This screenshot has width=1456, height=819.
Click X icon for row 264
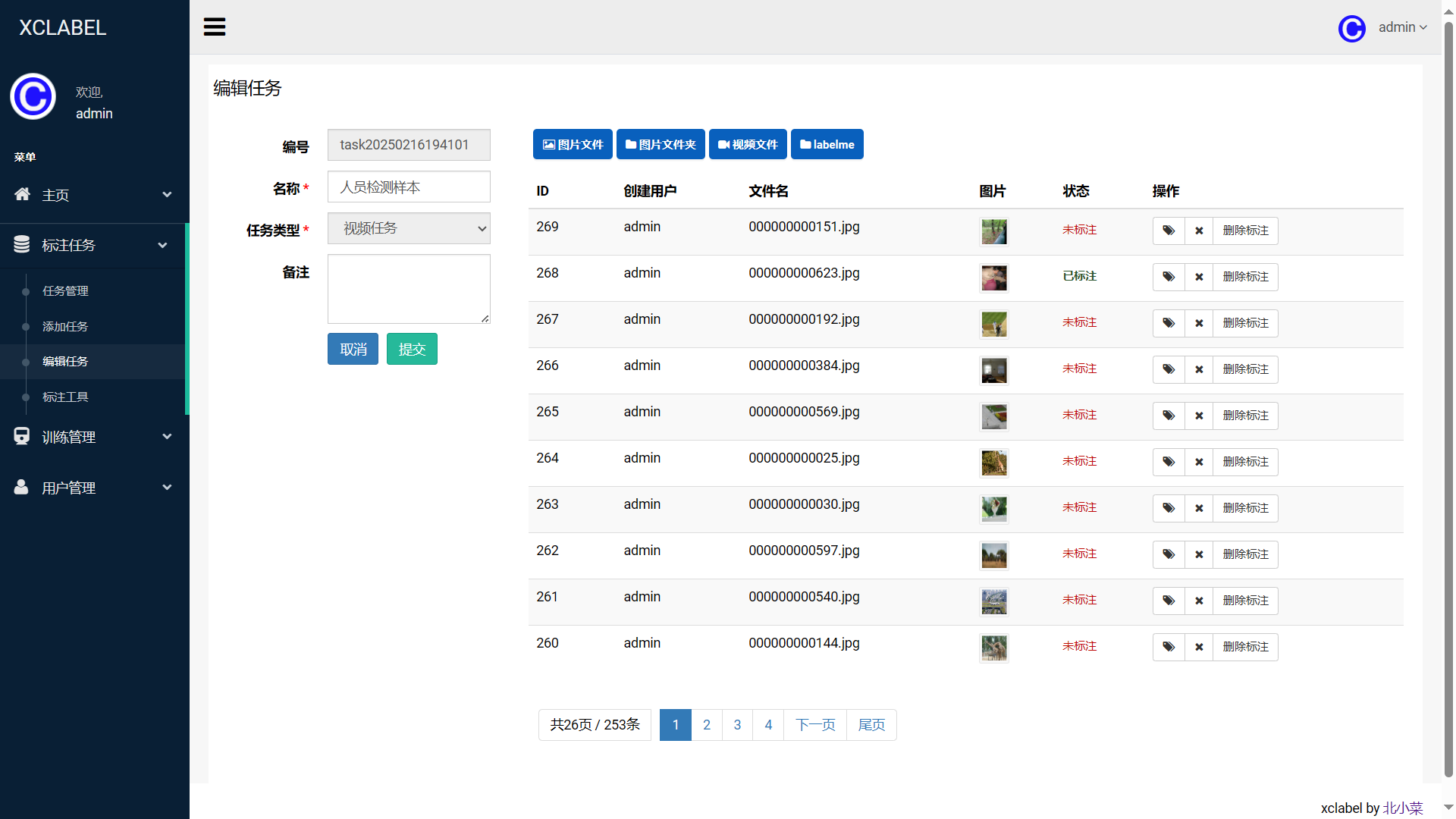(x=1199, y=462)
